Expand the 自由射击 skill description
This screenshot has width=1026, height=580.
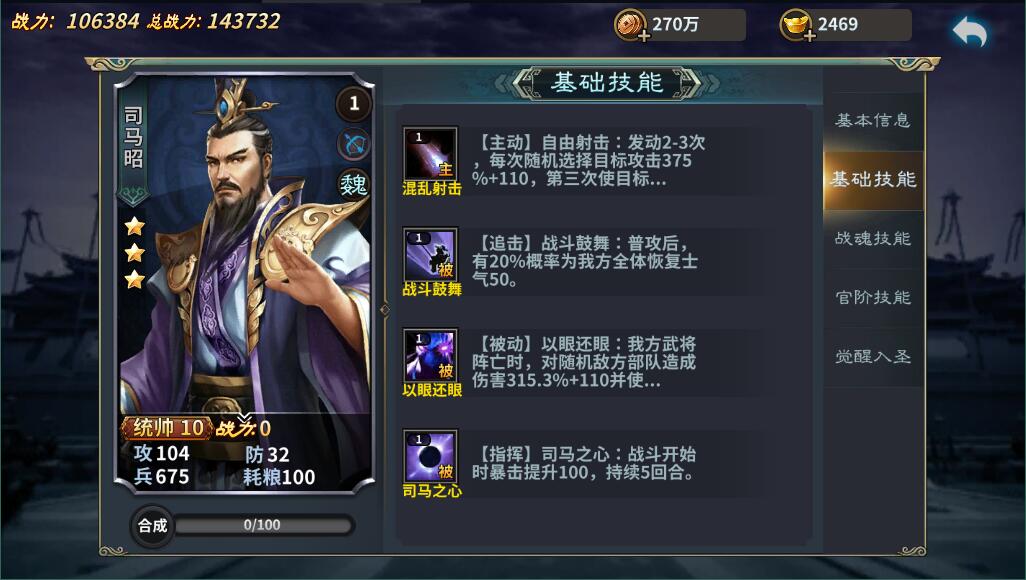[588, 160]
